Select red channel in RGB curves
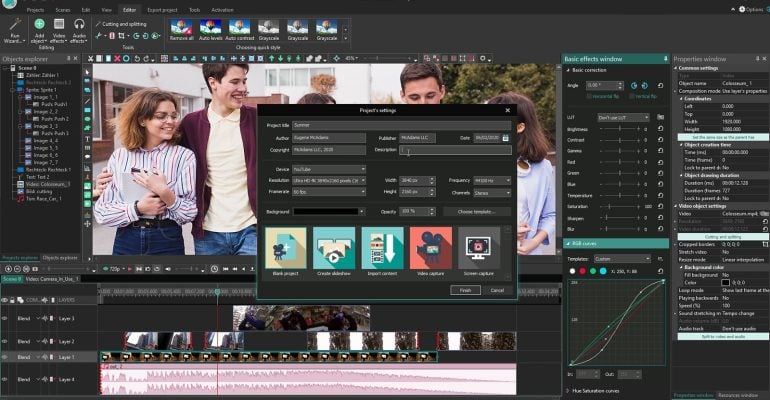Screen dimensions: 770x400 click(582, 271)
